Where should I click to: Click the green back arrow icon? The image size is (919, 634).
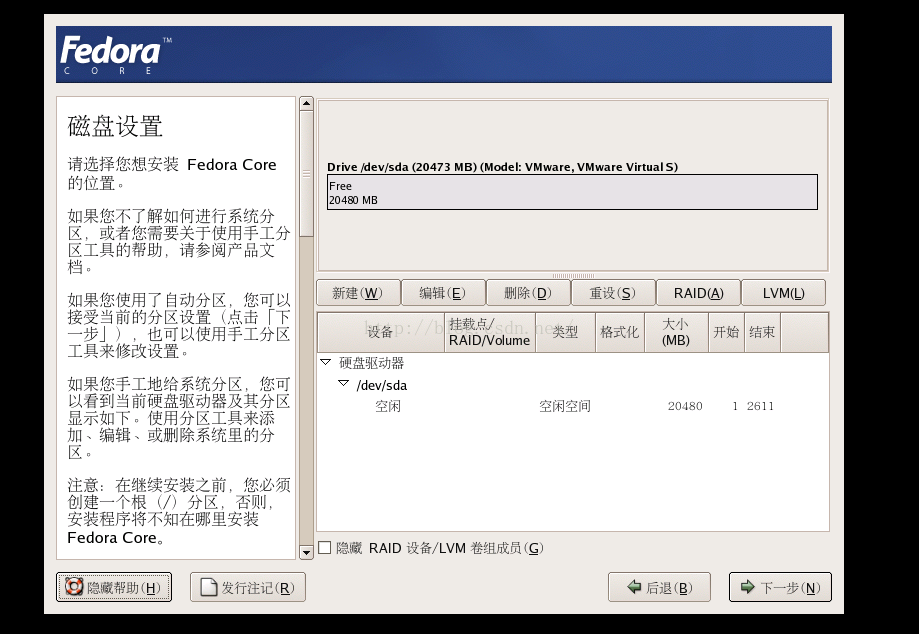(x=634, y=587)
